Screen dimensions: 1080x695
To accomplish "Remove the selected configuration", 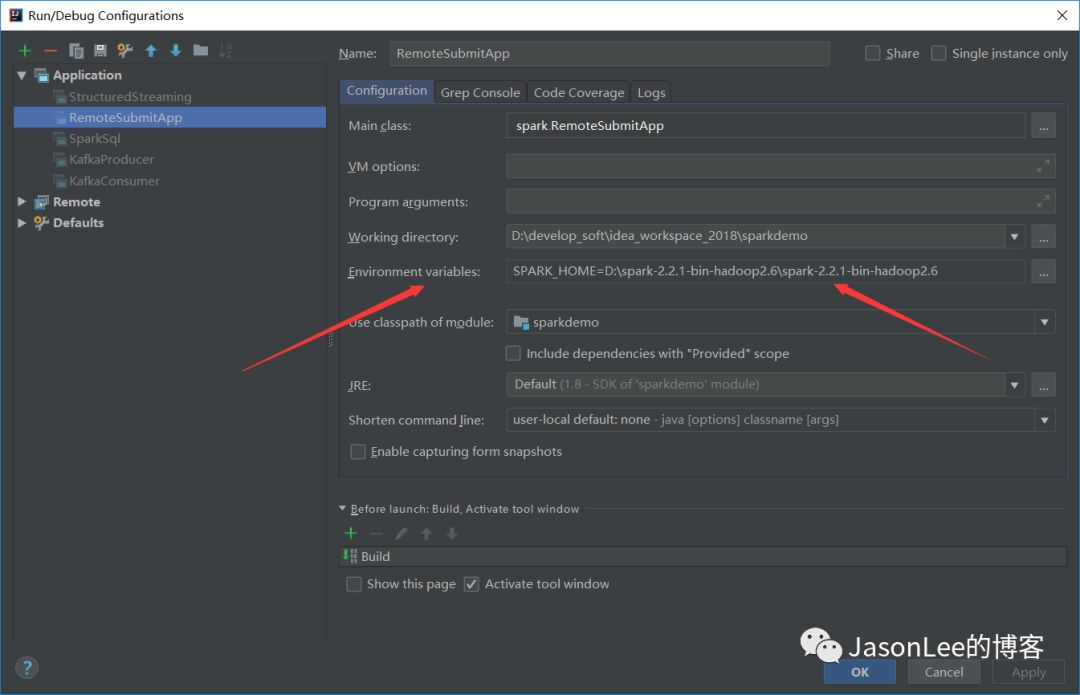I will [x=50, y=50].
